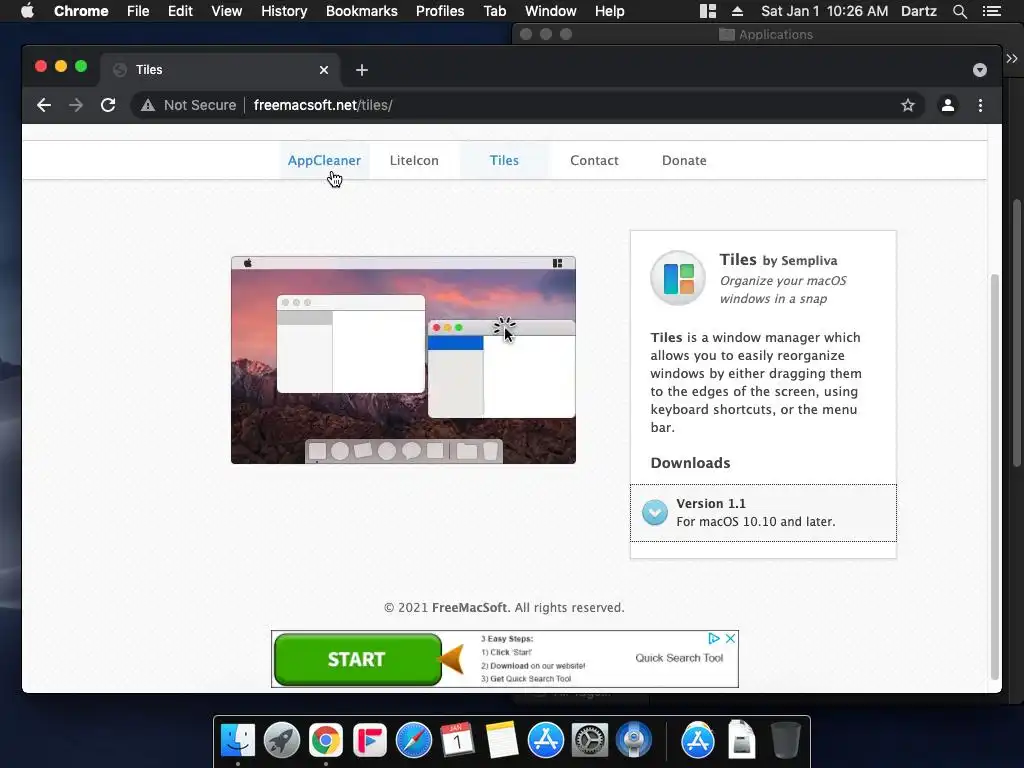Image resolution: width=1024 pixels, height=768 pixels.
Task: Open the Bookmarks menu
Action: tap(362, 11)
